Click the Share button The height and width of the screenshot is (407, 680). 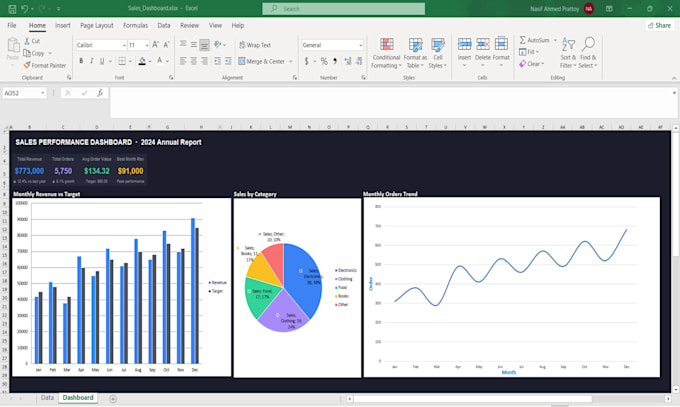click(x=659, y=26)
